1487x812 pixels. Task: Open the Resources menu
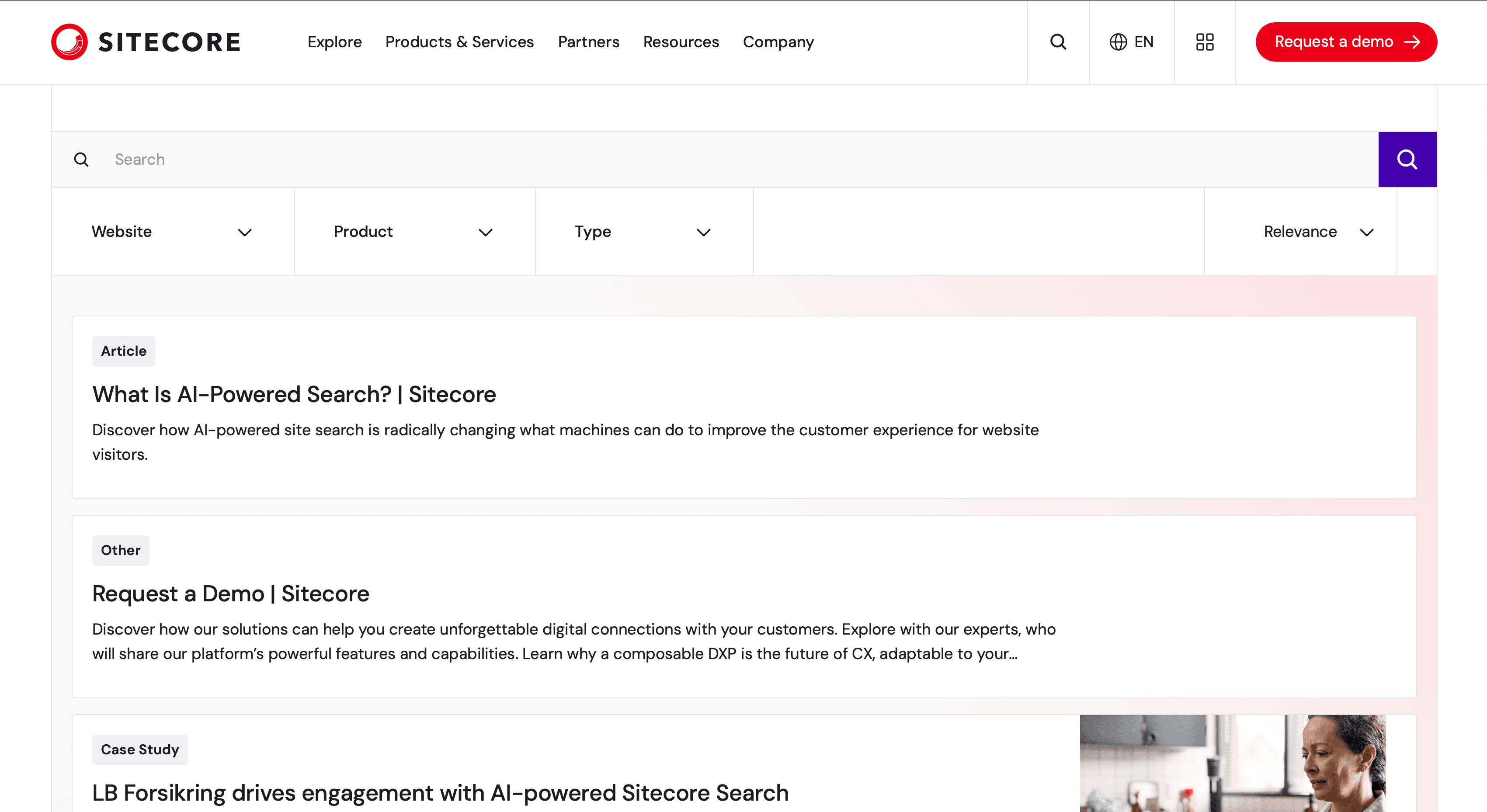pyautogui.click(x=681, y=42)
